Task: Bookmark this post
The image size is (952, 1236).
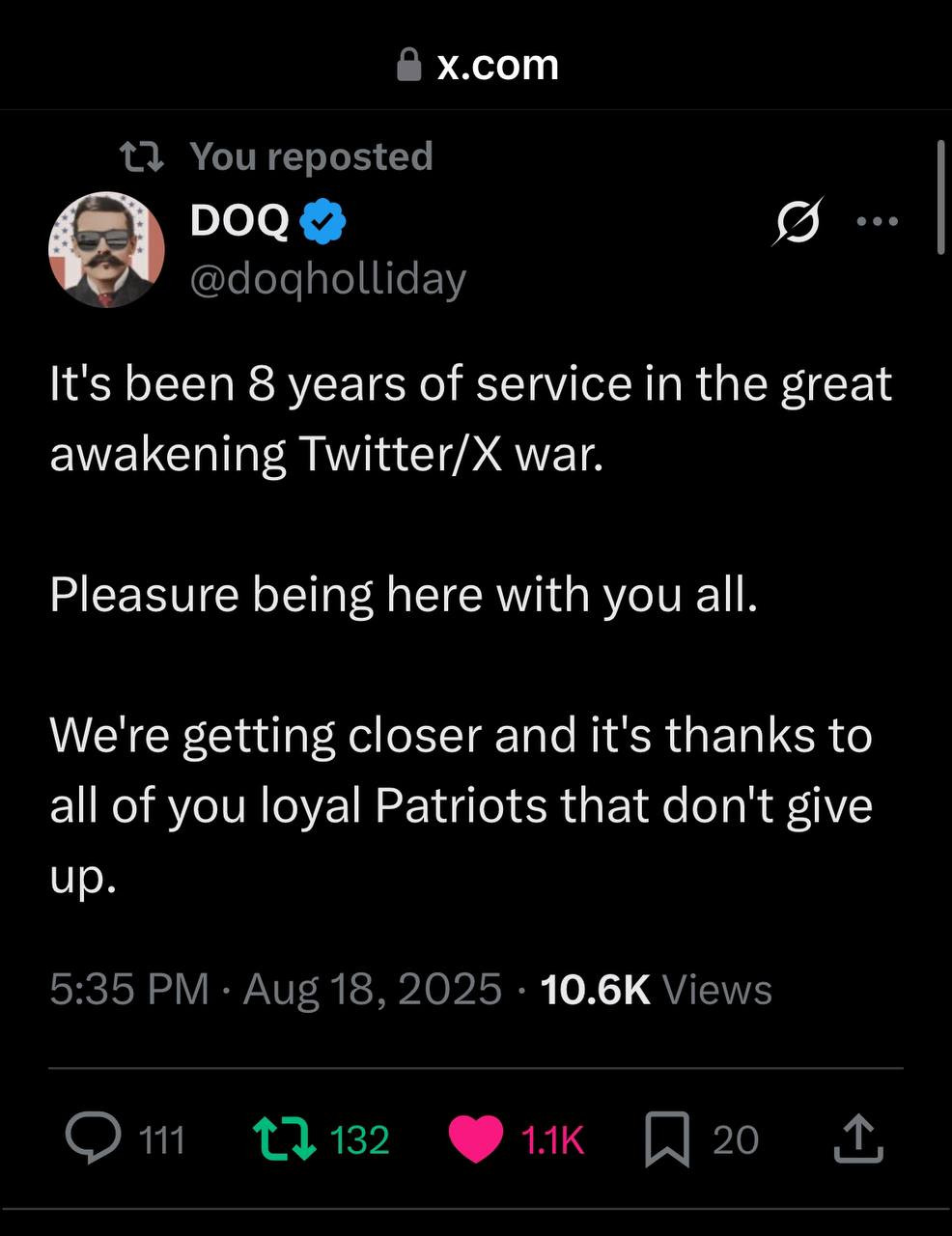Action: tap(667, 1138)
